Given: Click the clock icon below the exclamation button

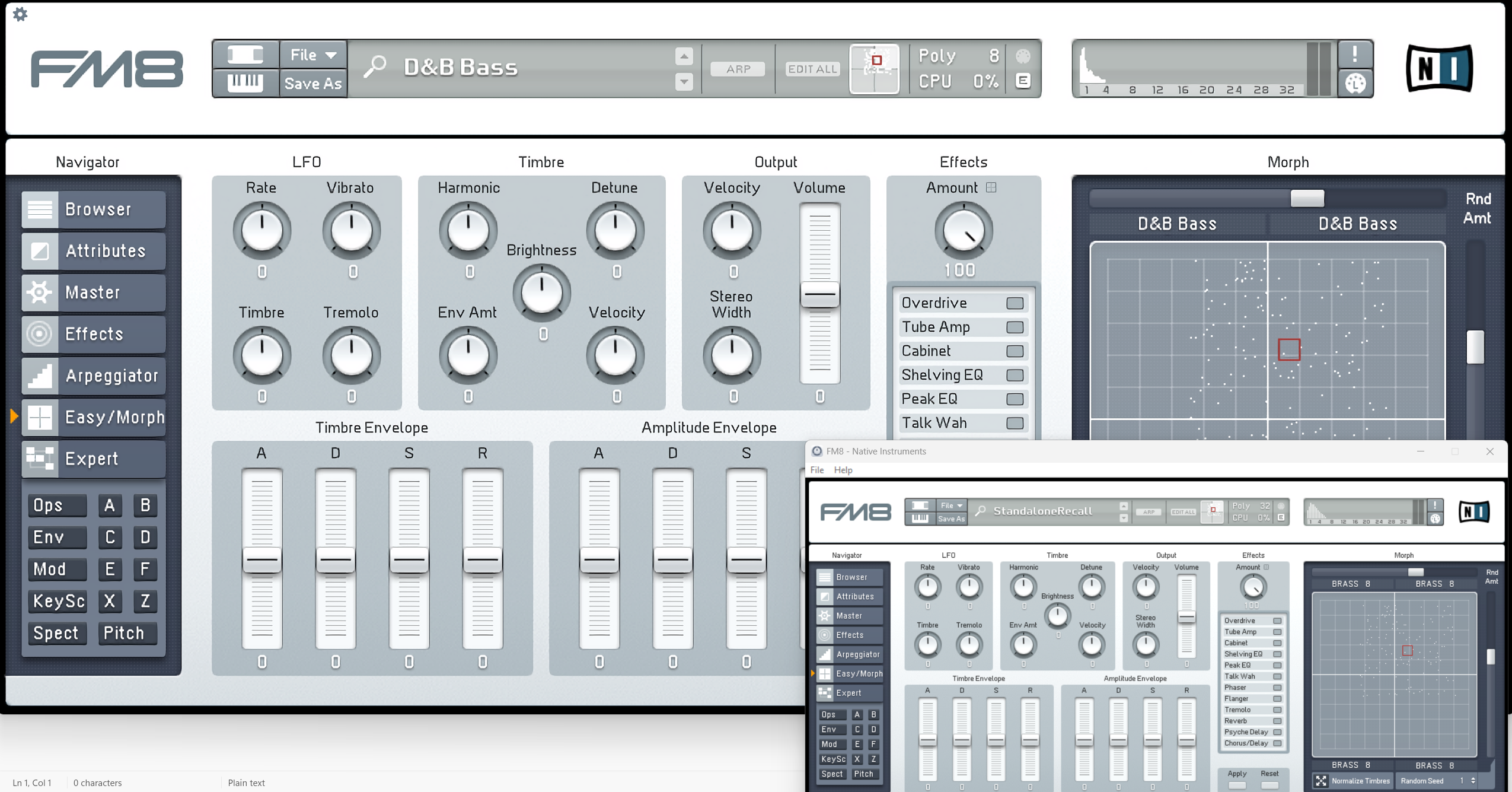Looking at the screenshot, I should pyautogui.click(x=1354, y=83).
